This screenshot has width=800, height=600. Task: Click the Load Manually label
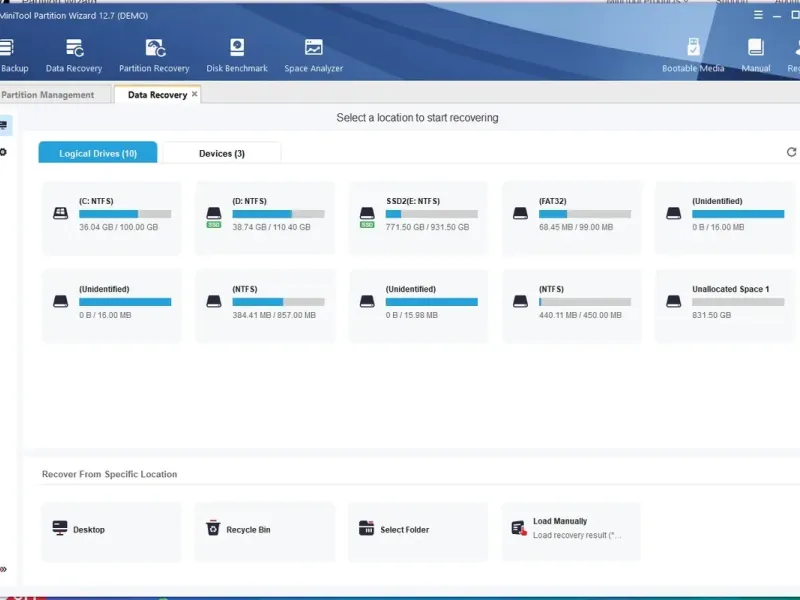click(x=560, y=521)
